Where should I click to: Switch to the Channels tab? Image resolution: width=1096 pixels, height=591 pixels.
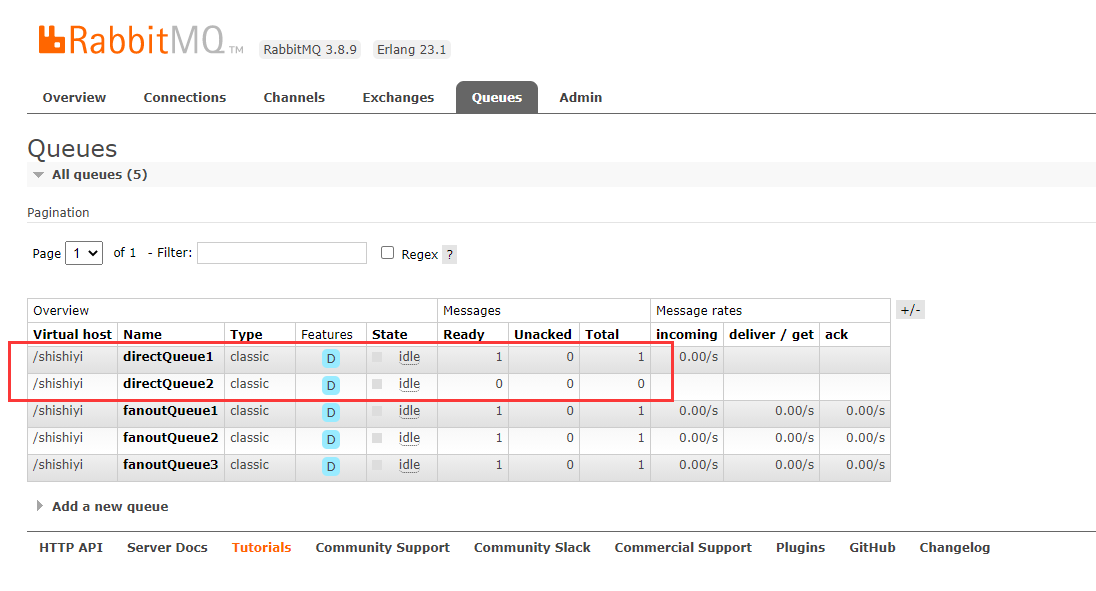coord(294,98)
